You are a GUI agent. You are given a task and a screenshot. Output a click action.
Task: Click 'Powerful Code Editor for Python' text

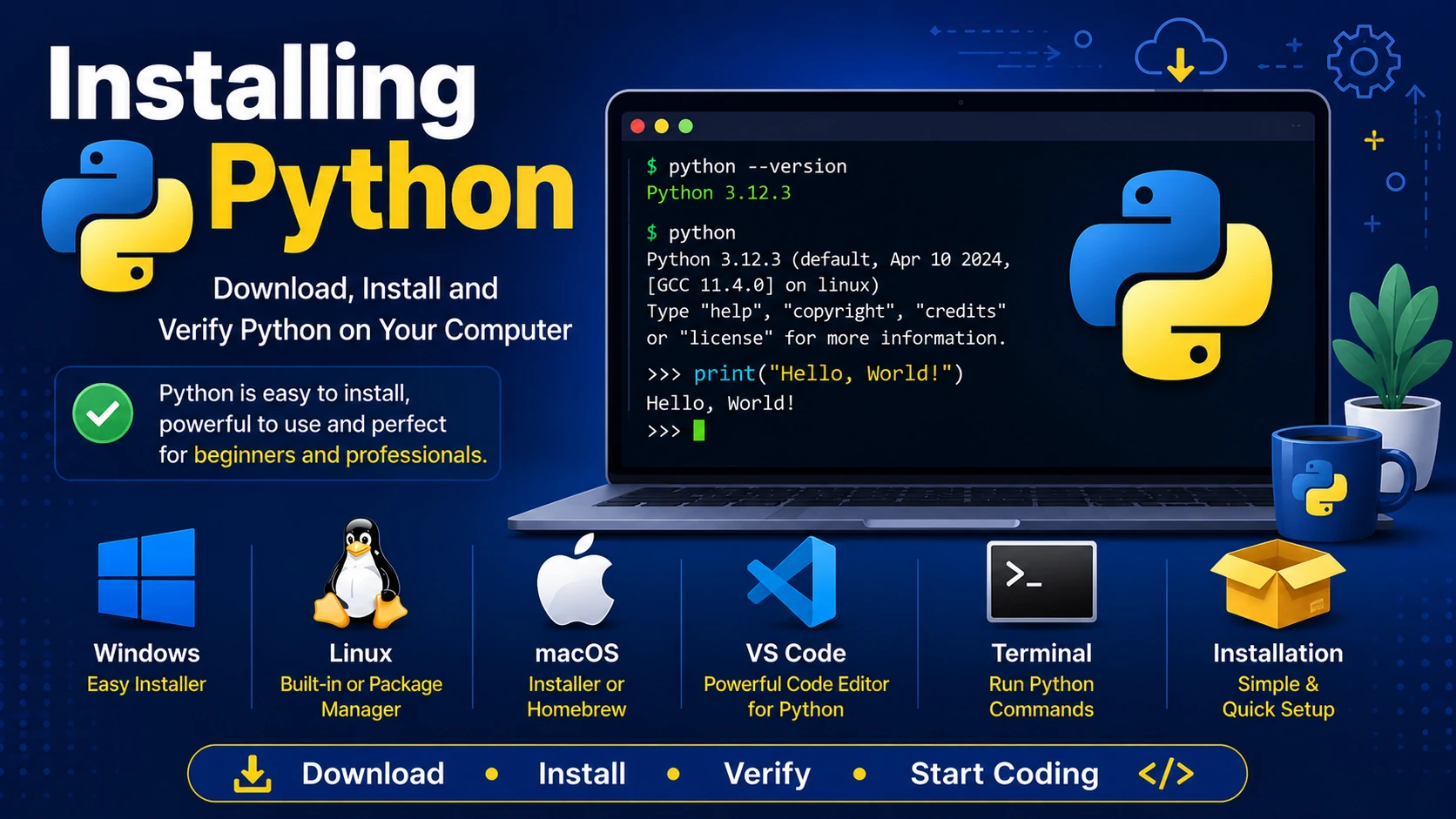pyautogui.click(x=796, y=696)
